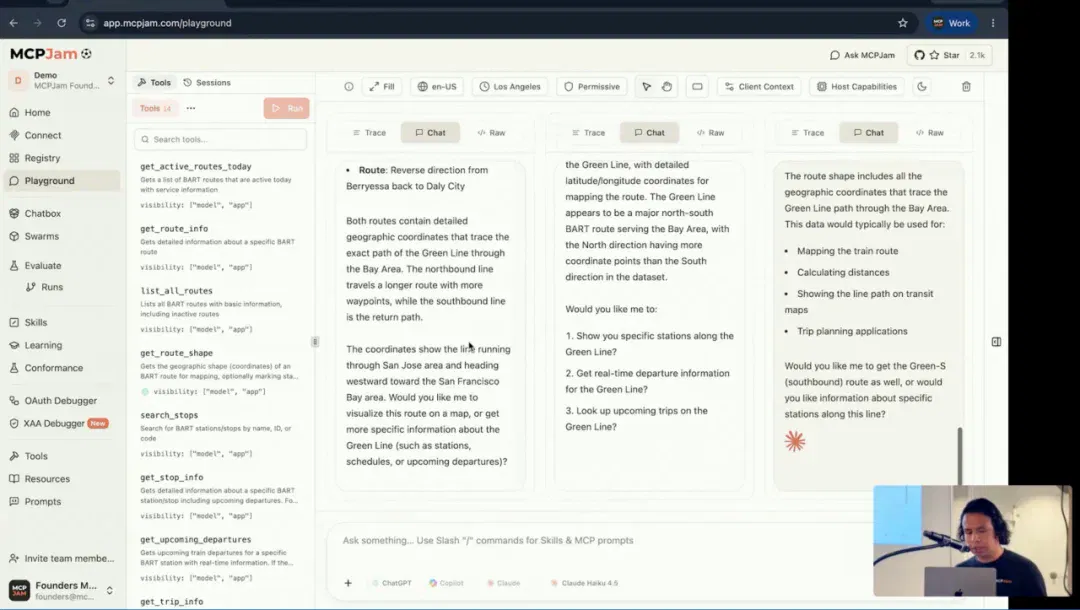This screenshot has height=610, width=1080.
Task: Select the Copilot host option
Action: [x=446, y=583]
